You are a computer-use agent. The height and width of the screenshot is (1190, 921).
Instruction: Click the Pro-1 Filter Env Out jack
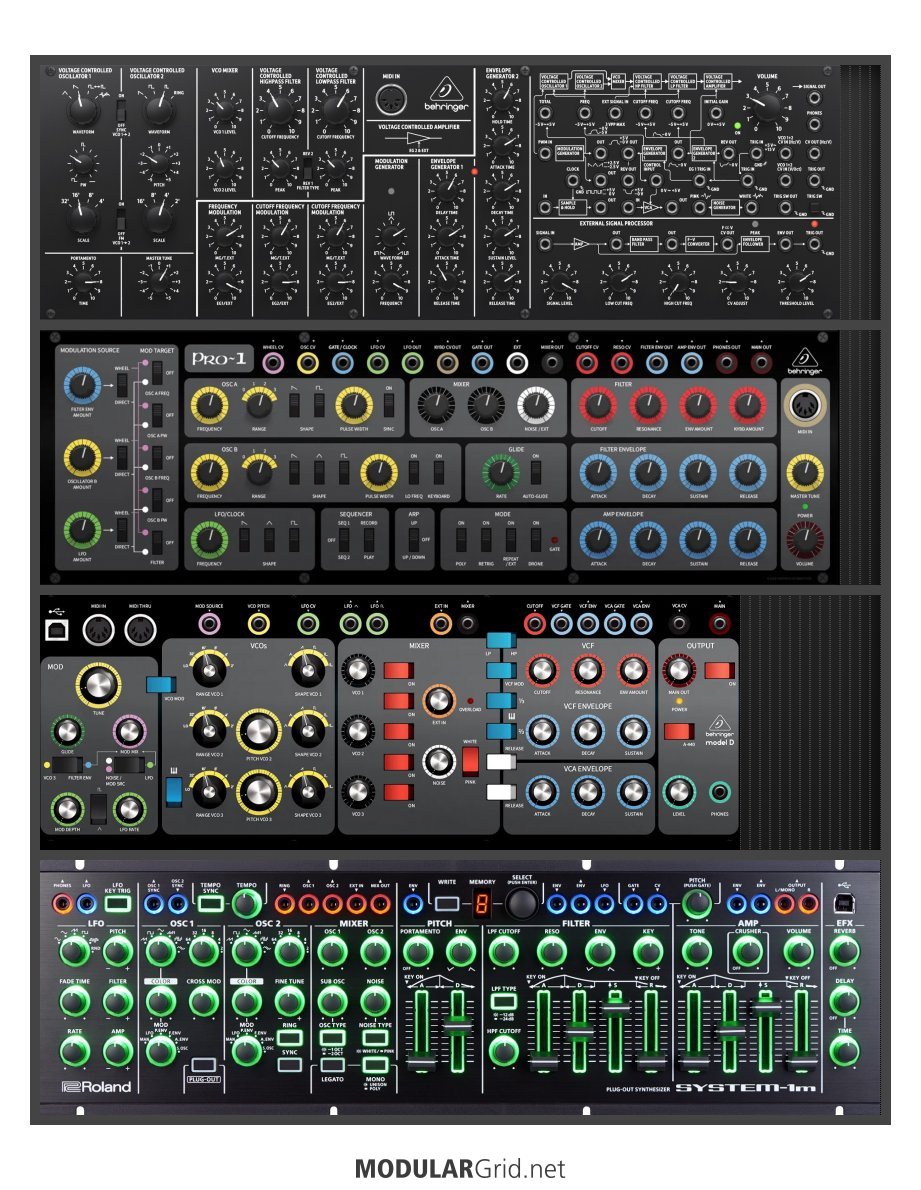coord(656,363)
